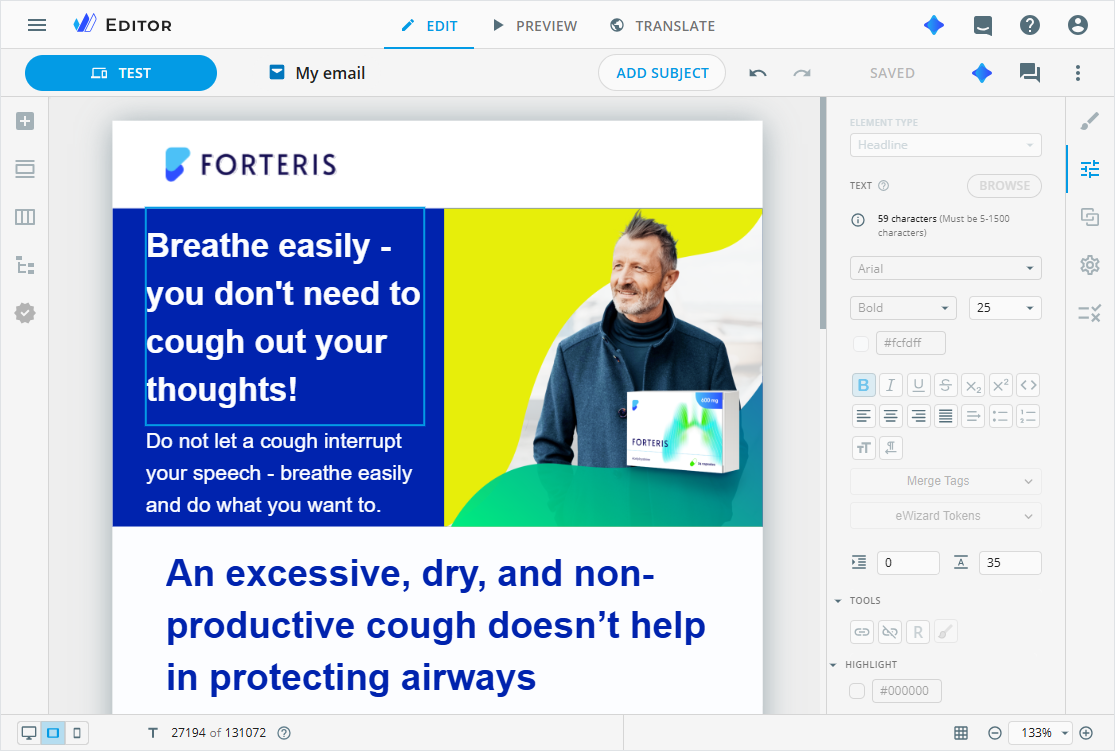Viewport: 1115px width, 751px height.
Task: Enable the highlight color checkbox
Action: point(857,691)
